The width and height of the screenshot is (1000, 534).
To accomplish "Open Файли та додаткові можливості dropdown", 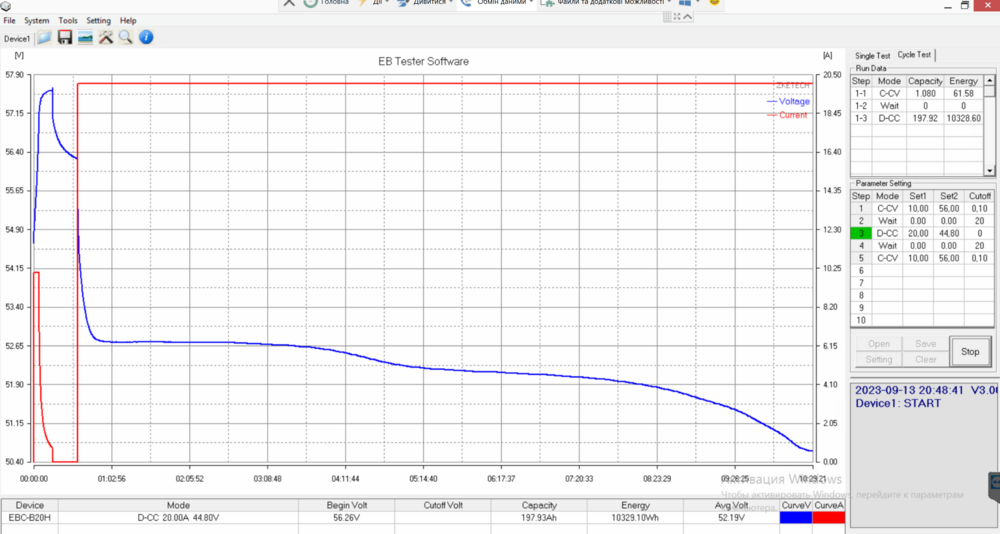I will [x=605, y=3].
